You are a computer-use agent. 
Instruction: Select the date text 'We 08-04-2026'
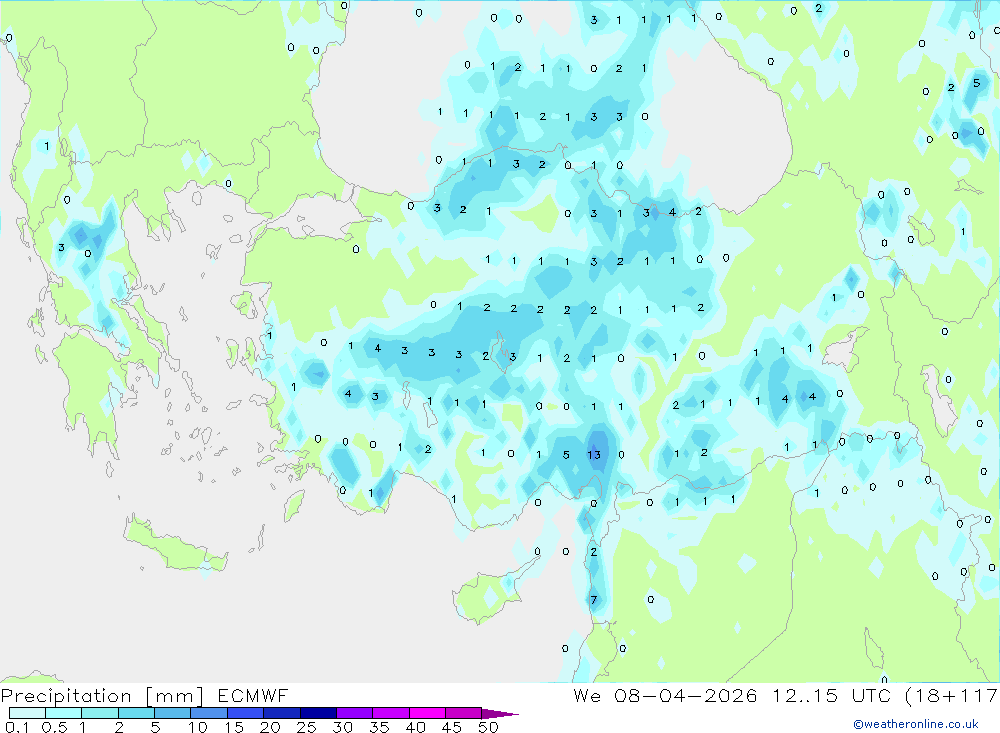[x=665, y=695]
